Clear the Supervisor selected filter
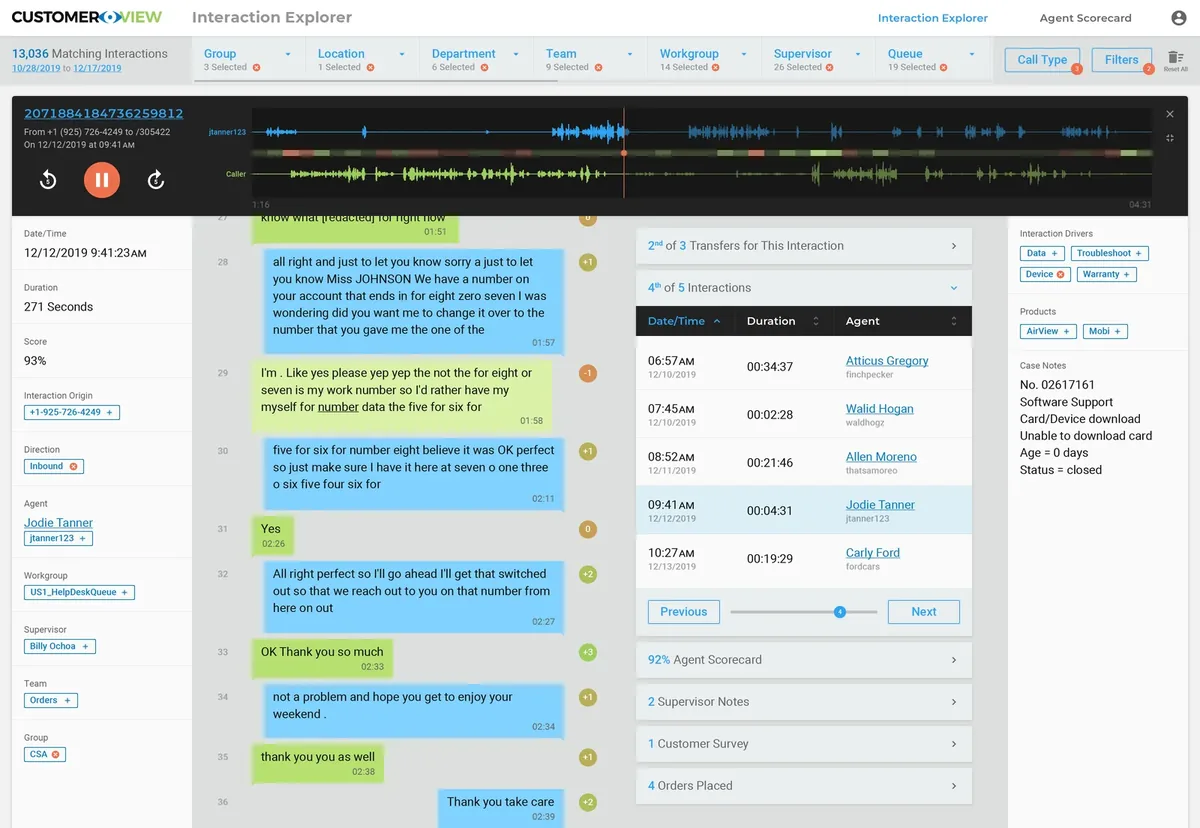The width and height of the screenshot is (1200, 828). 830,68
